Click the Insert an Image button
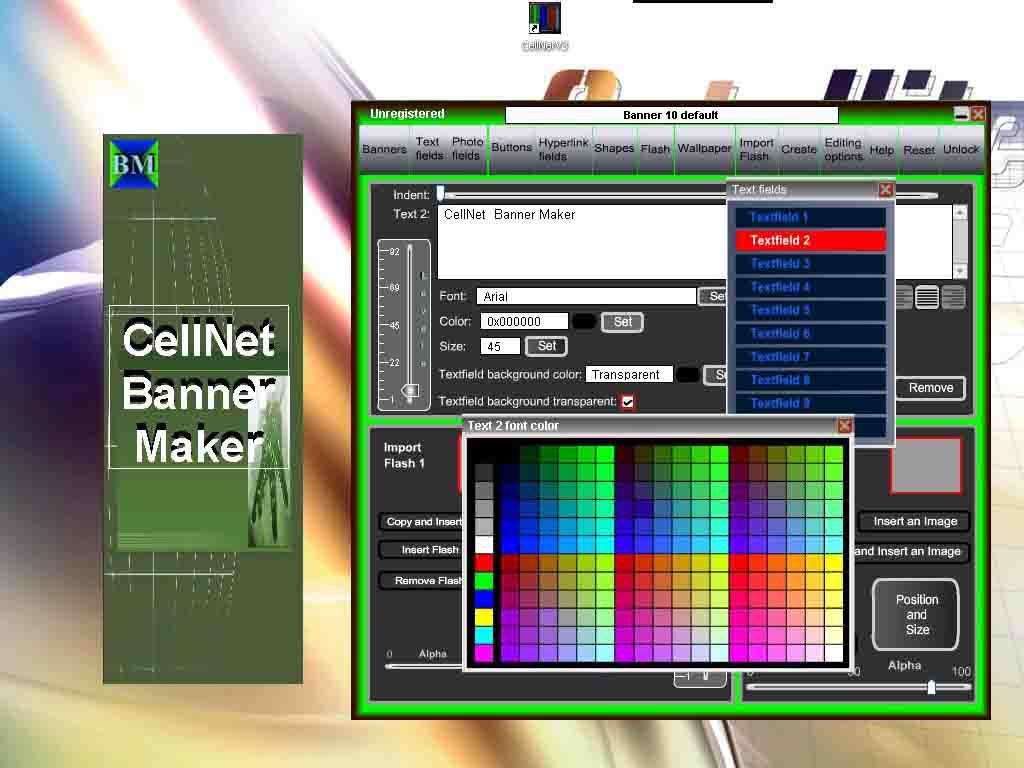 [x=914, y=521]
